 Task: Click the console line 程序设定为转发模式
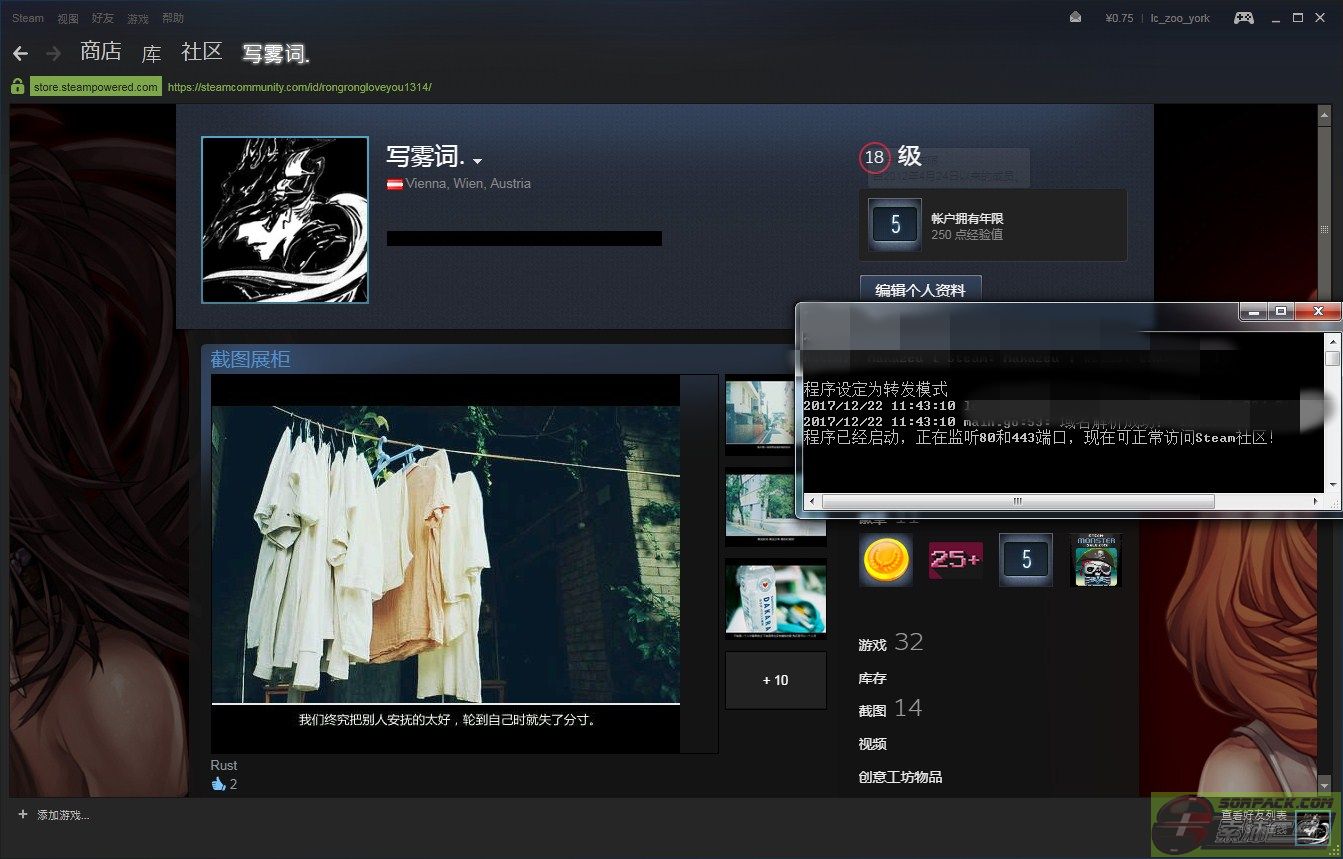(x=875, y=389)
